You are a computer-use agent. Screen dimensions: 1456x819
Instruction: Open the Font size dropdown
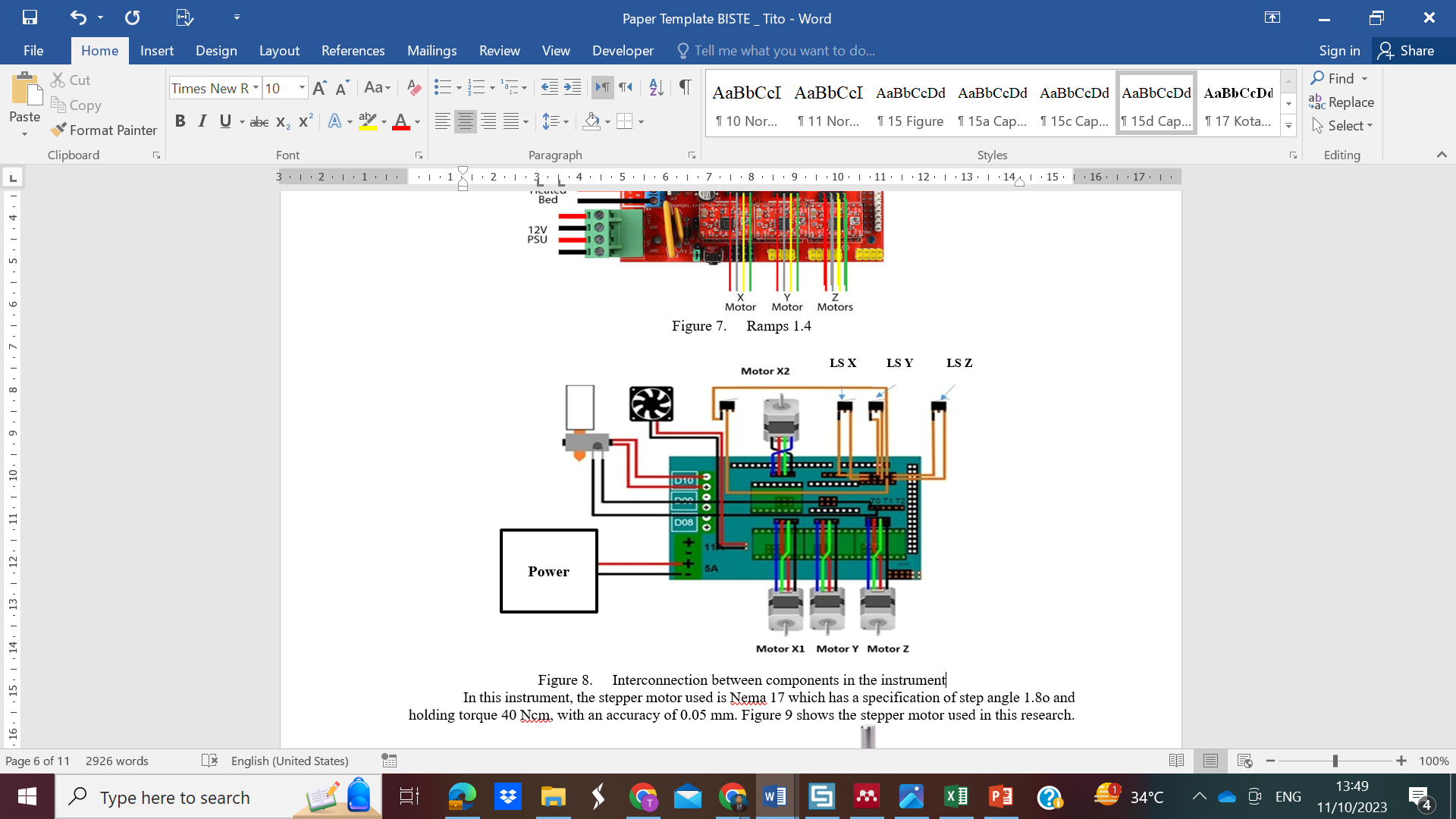(302, 88)
